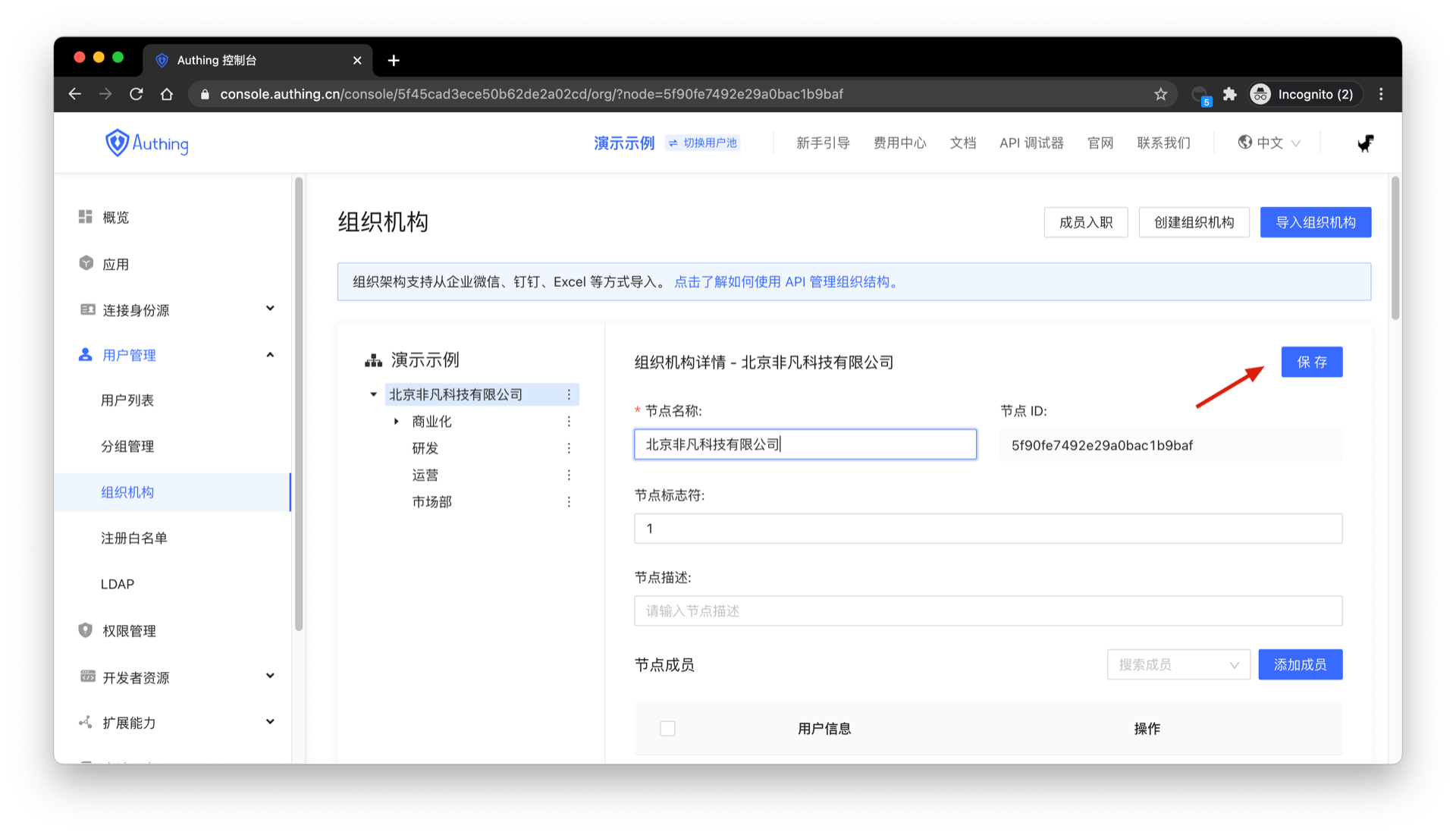Click the 权限管理 shield icon
The image size is (1456, 835).
pos(86,630)
